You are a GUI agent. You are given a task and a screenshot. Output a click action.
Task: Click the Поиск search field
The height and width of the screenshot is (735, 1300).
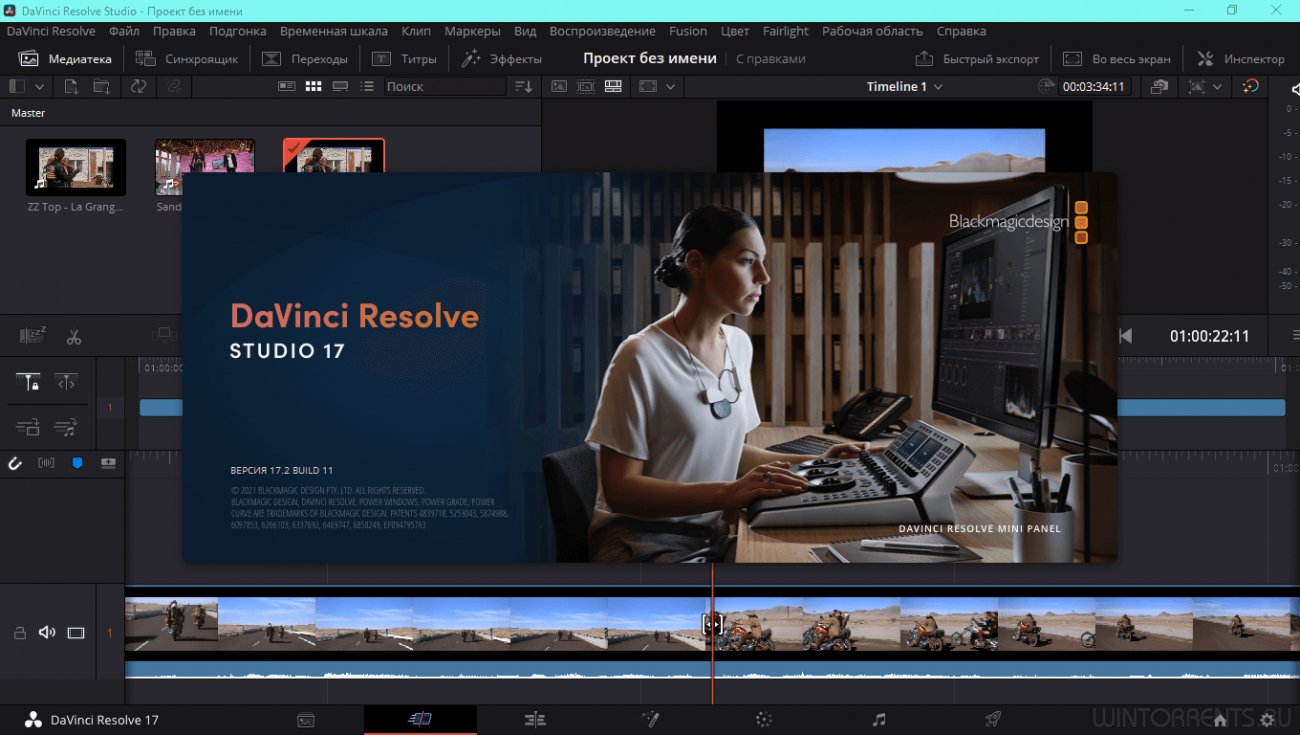[445, 87]
